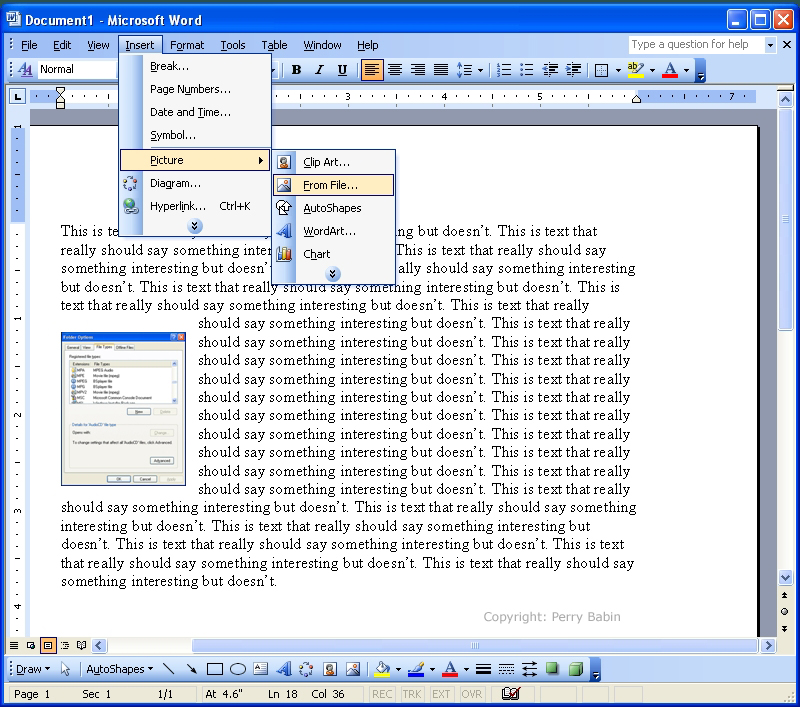Toggle TRK track changes status
The height and width of the screenshot is (707, 800).
tap(412, 694)
